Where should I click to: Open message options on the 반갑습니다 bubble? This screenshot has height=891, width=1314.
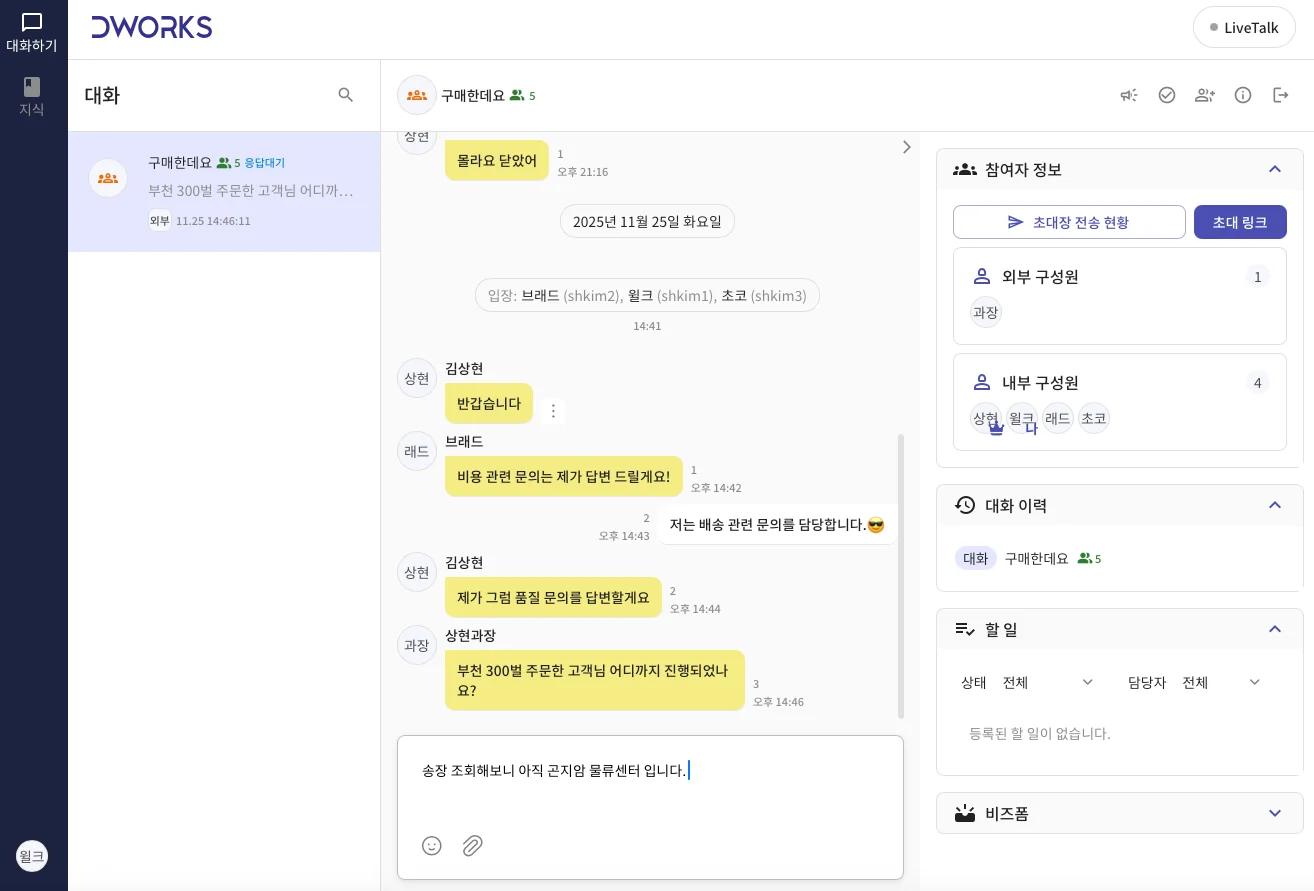tap(553, 411)
